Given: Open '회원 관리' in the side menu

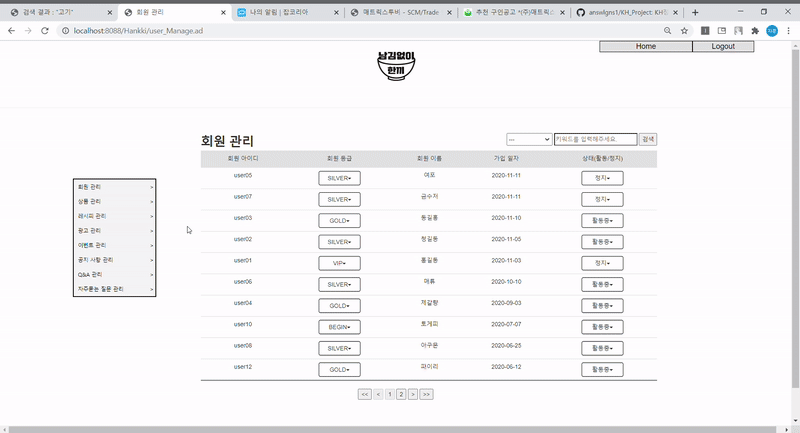Looking at the screenshot, I should [x=115, y=187].
